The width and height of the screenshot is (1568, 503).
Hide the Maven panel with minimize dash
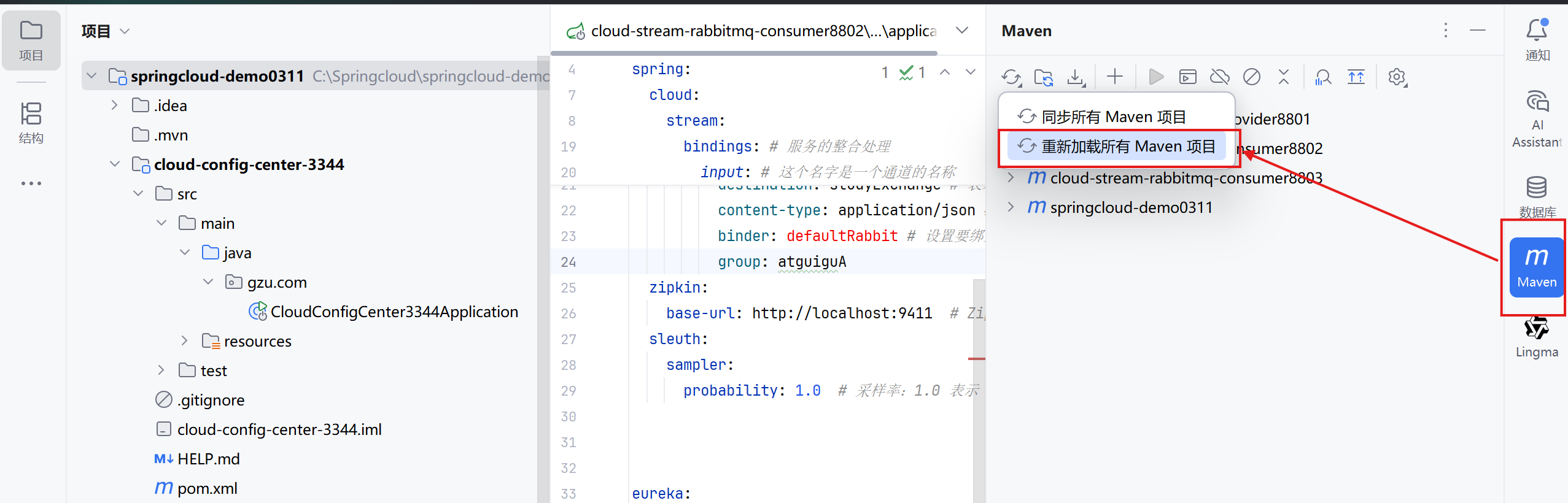click(x=1478, y=31)
